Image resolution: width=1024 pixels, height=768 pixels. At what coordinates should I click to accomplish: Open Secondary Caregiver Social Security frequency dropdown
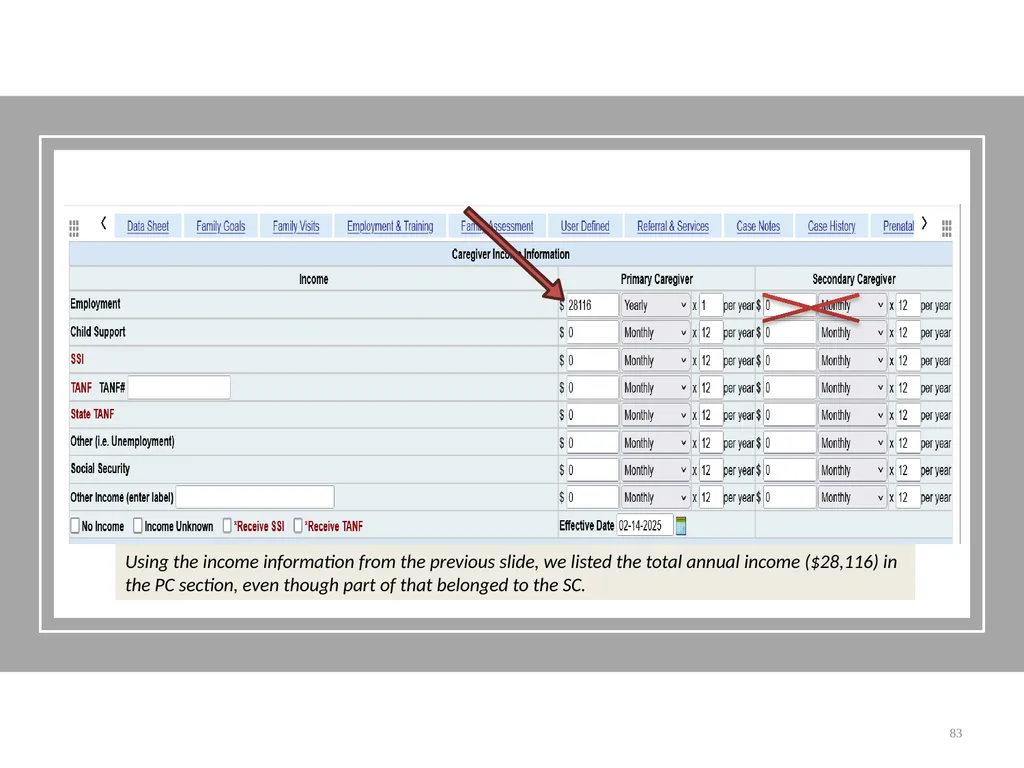click(852, 470)
